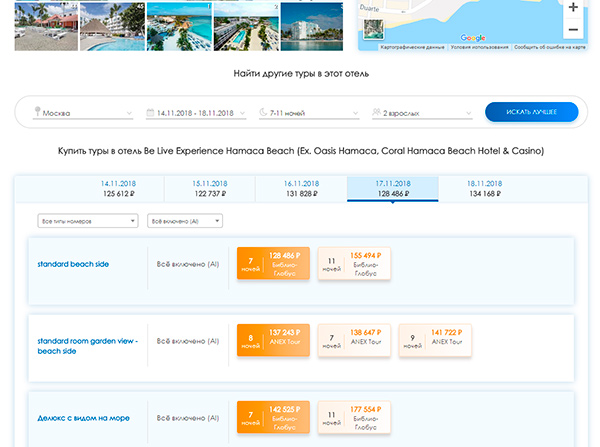Image resolution: width=600 pixels, height=447 pixels.
Task: Click the calendar icon in date field
Action: pos(150,112)
